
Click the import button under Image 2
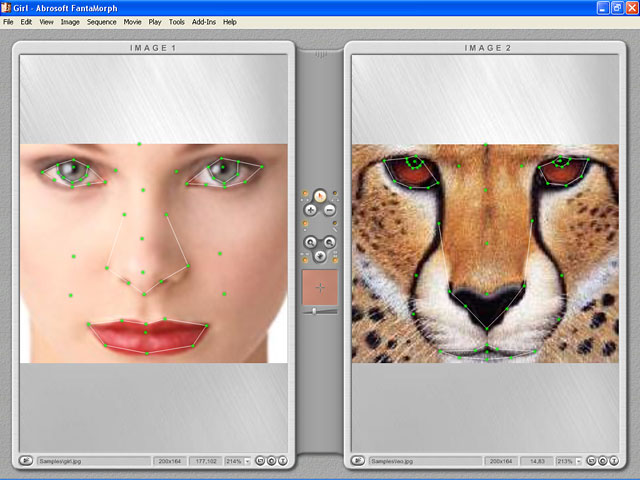tap(358, 461)
